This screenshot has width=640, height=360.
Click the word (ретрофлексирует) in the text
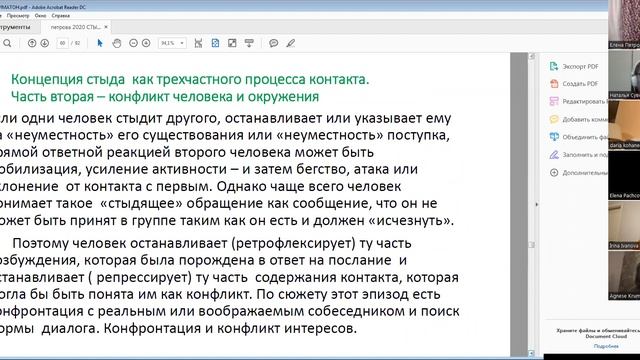[293, 243]
